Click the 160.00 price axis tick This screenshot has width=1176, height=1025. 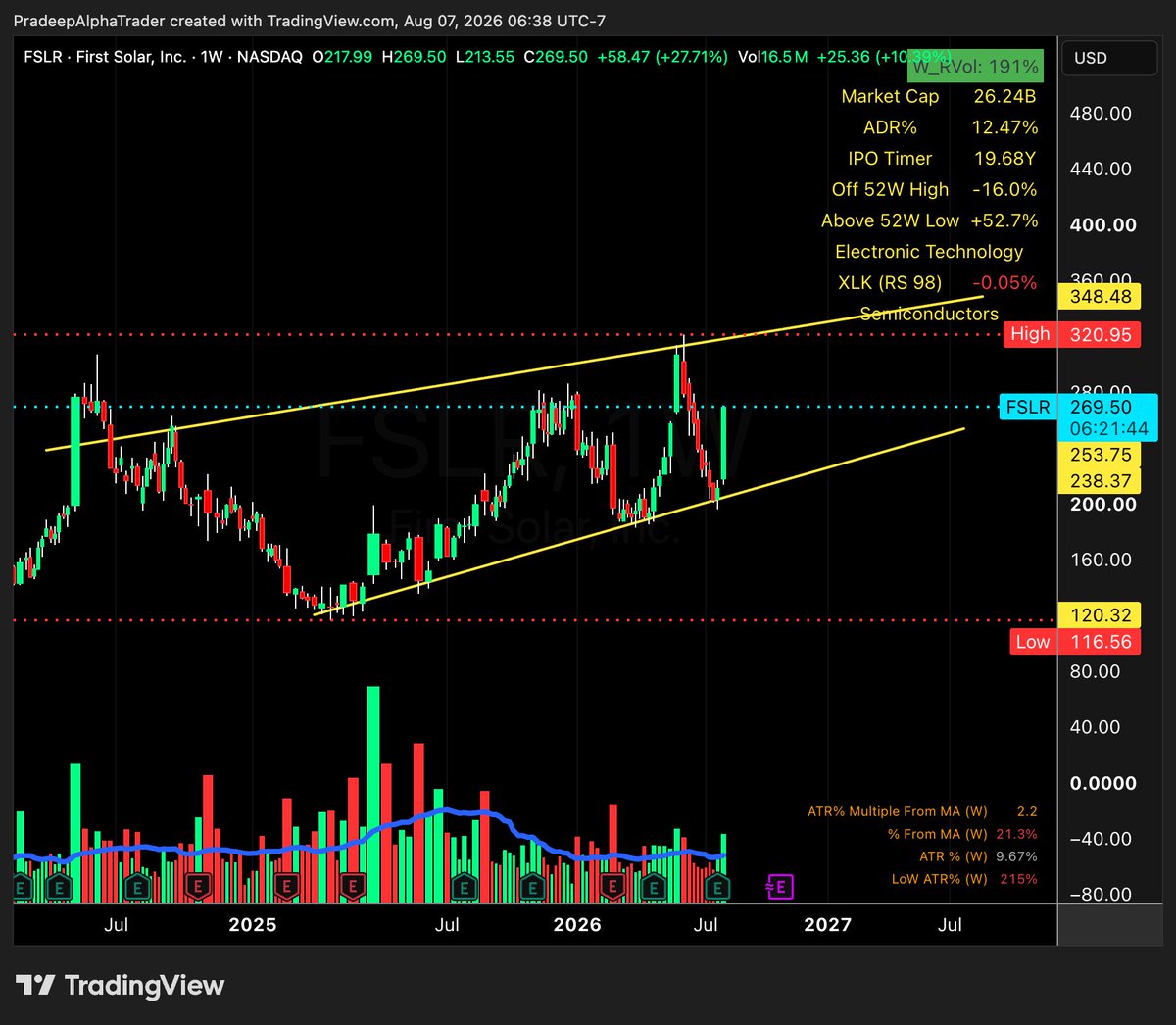pos(1101,560)
